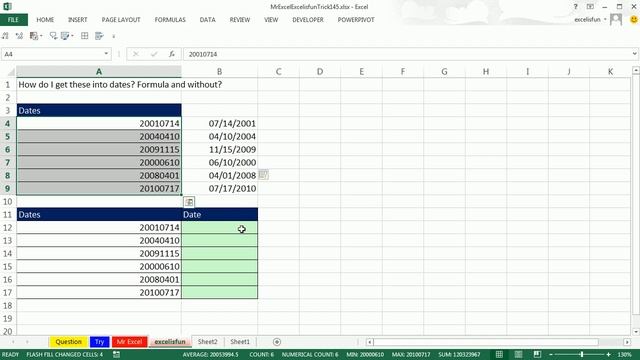Select the Dates header in cell A11
Screen dimensions: 640x360
click(x=99, y=214)
